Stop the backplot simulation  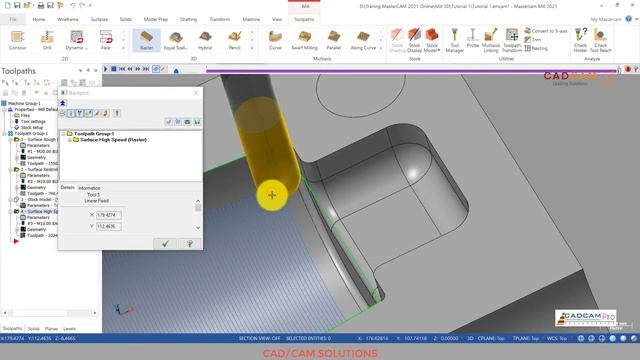click(x=114, y=69)
